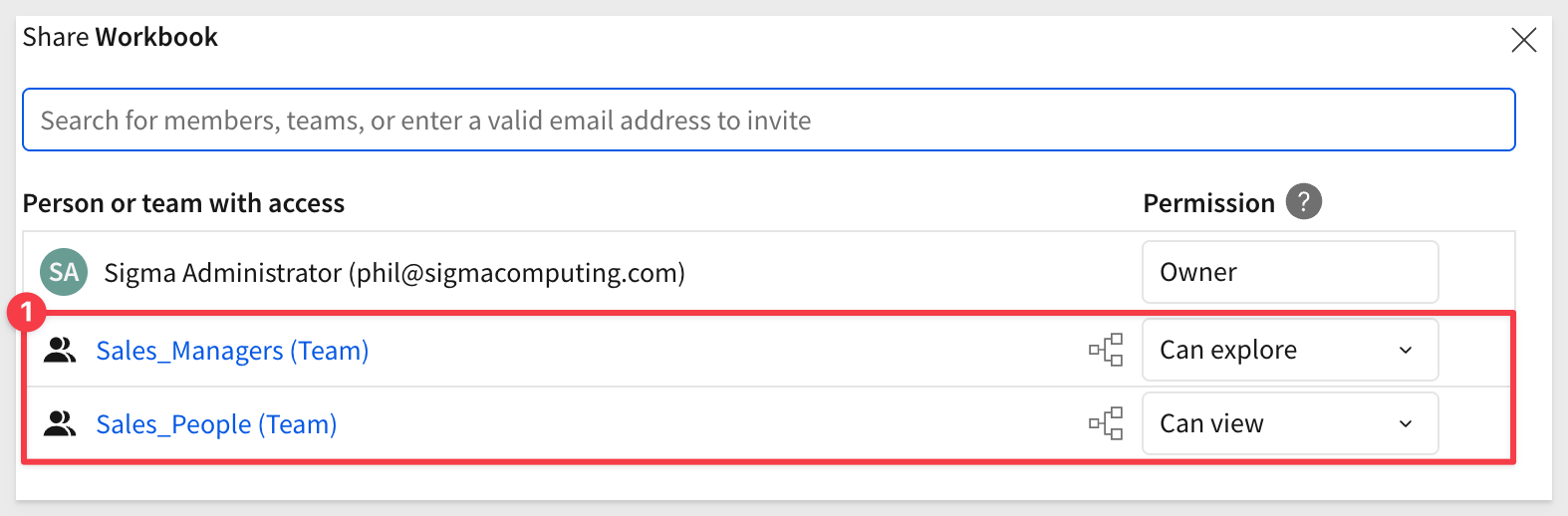Open the Sales_People (Team) link
1568x516 pixels.
[216, 424]
